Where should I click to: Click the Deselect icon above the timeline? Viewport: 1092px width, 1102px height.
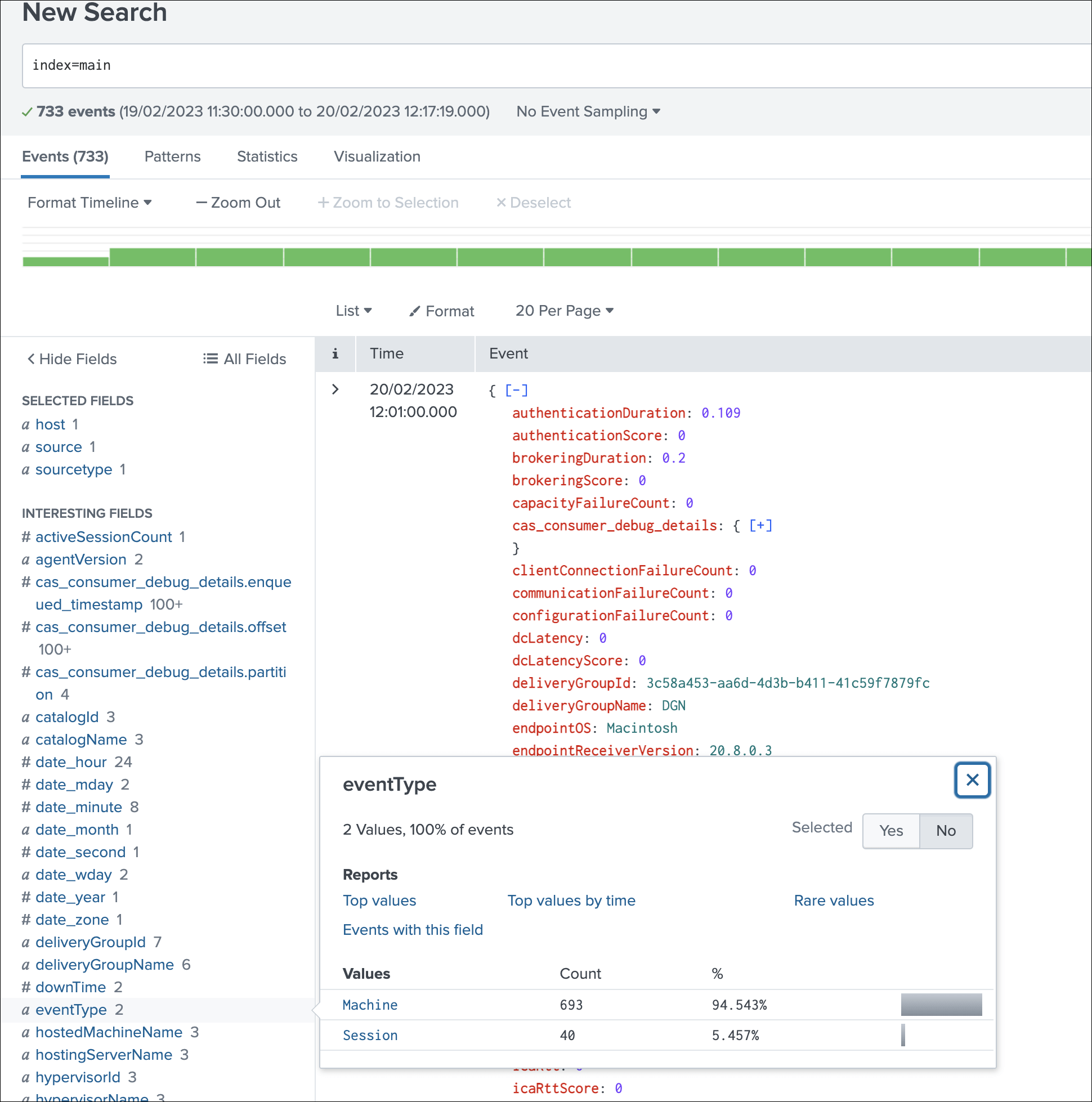500,203
